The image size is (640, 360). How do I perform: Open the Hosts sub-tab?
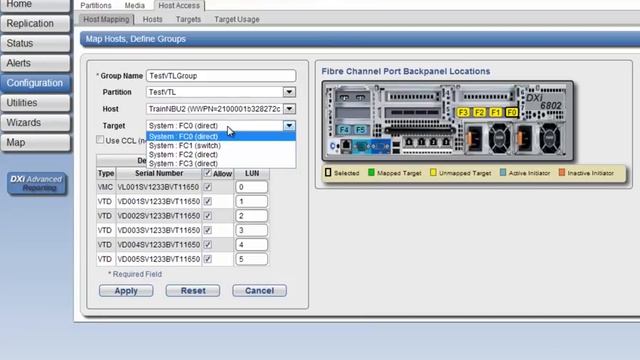153,19
